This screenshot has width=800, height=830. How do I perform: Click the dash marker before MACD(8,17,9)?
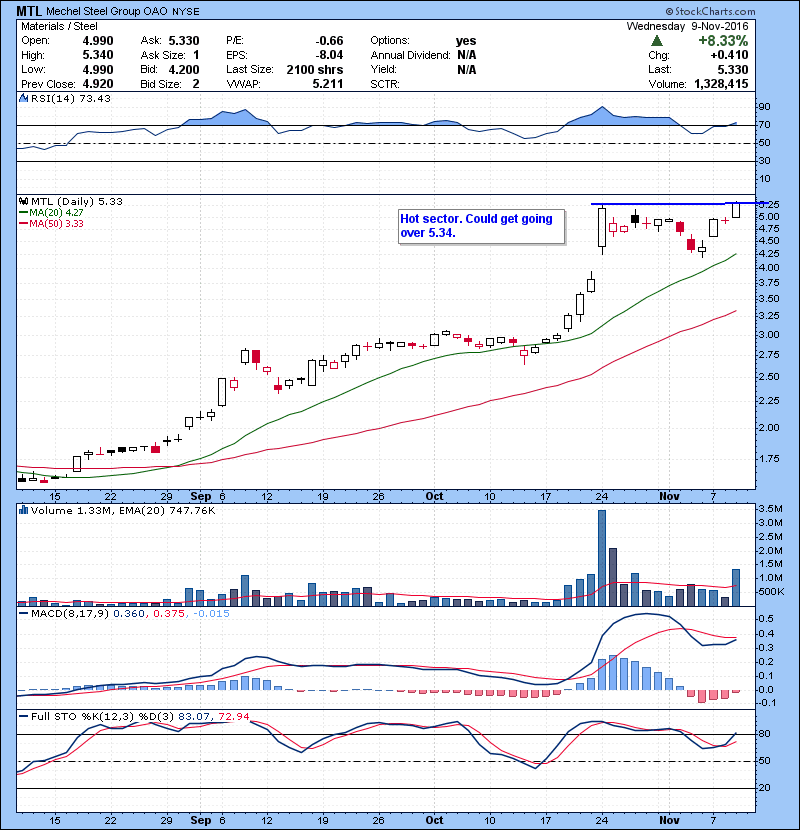[23, 614]
